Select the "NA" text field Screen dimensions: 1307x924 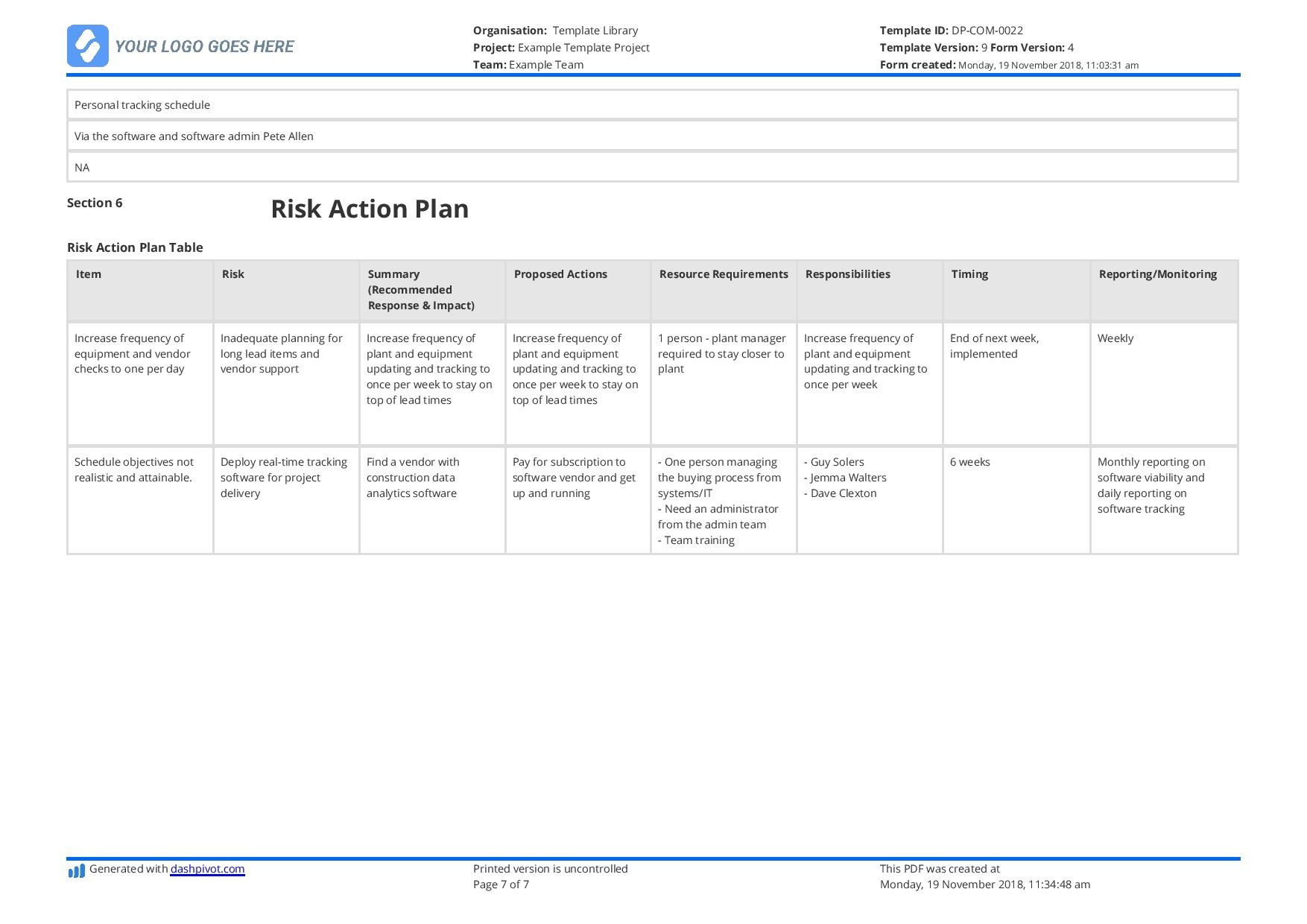click(x=652, y=168)
